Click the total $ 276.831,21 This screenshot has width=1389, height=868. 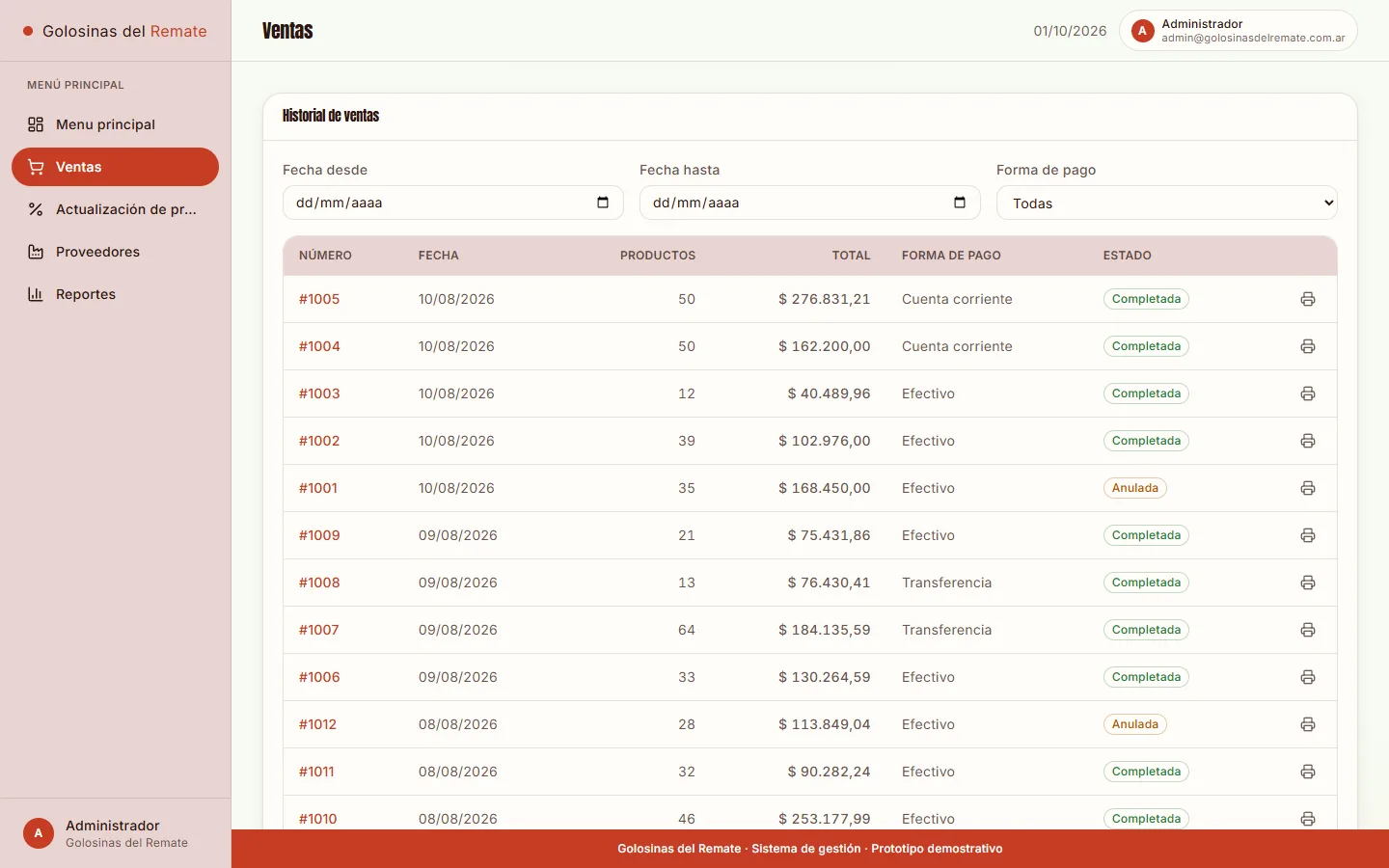(x=825, y=299)
